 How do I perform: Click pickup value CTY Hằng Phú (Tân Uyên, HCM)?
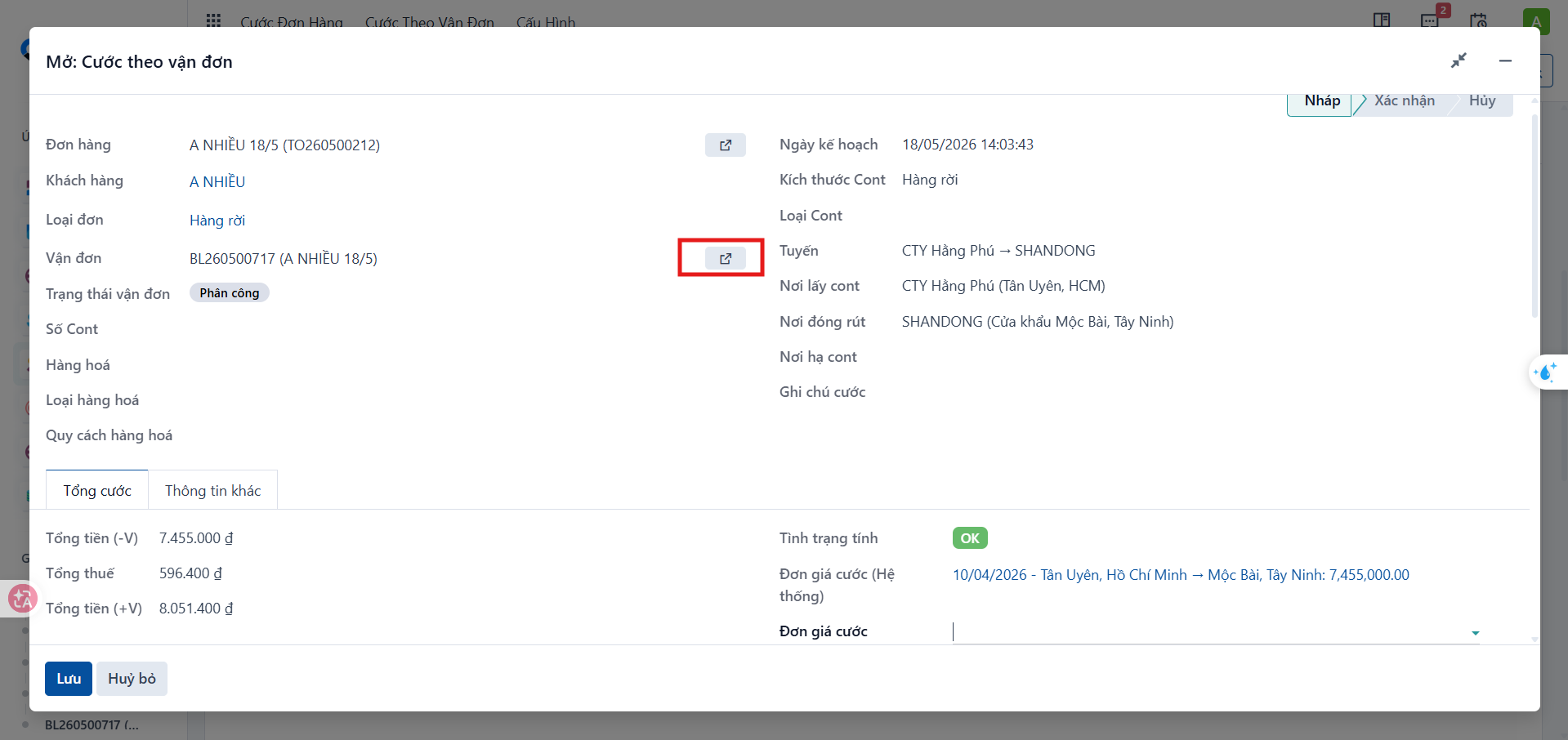tap(1003, 286)
